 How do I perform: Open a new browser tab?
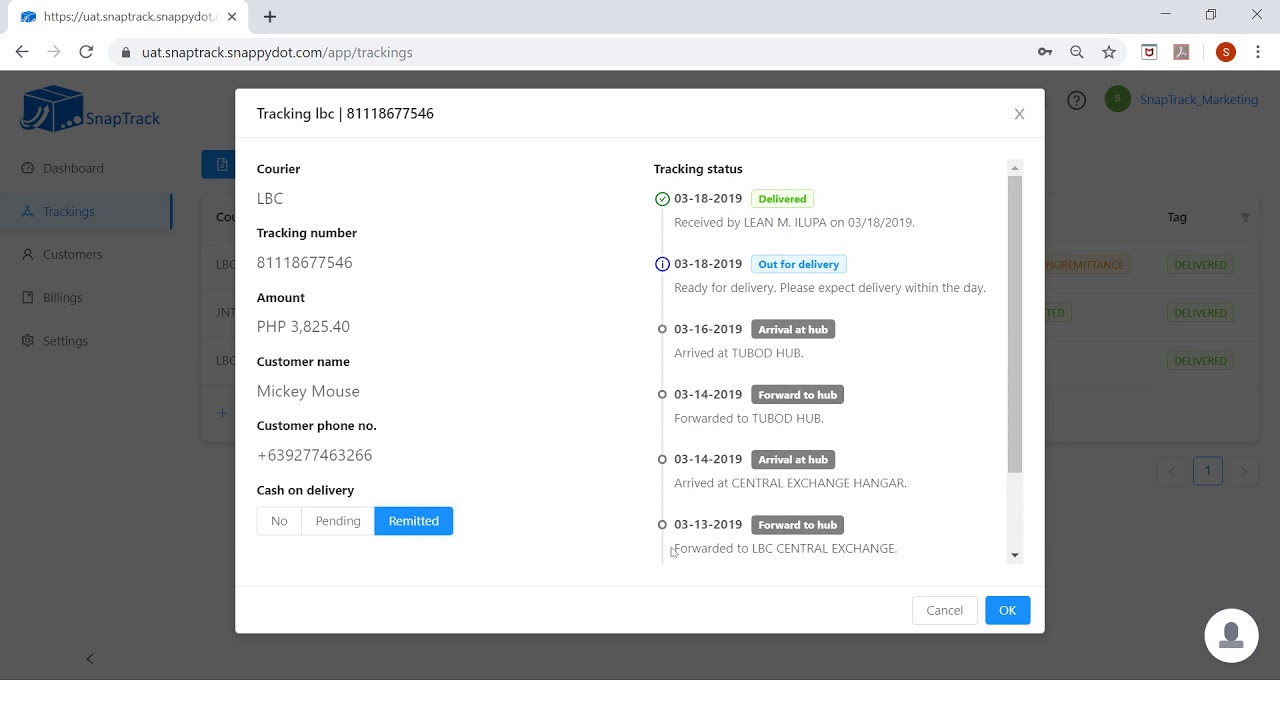click(x=270, y=16)
